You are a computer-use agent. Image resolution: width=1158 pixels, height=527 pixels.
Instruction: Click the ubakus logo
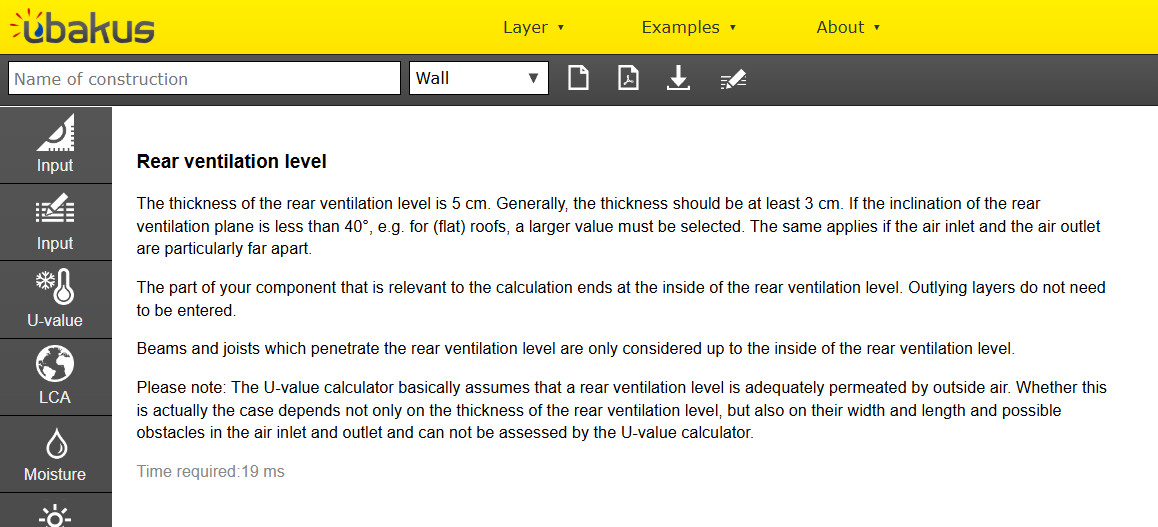[82, 27]
